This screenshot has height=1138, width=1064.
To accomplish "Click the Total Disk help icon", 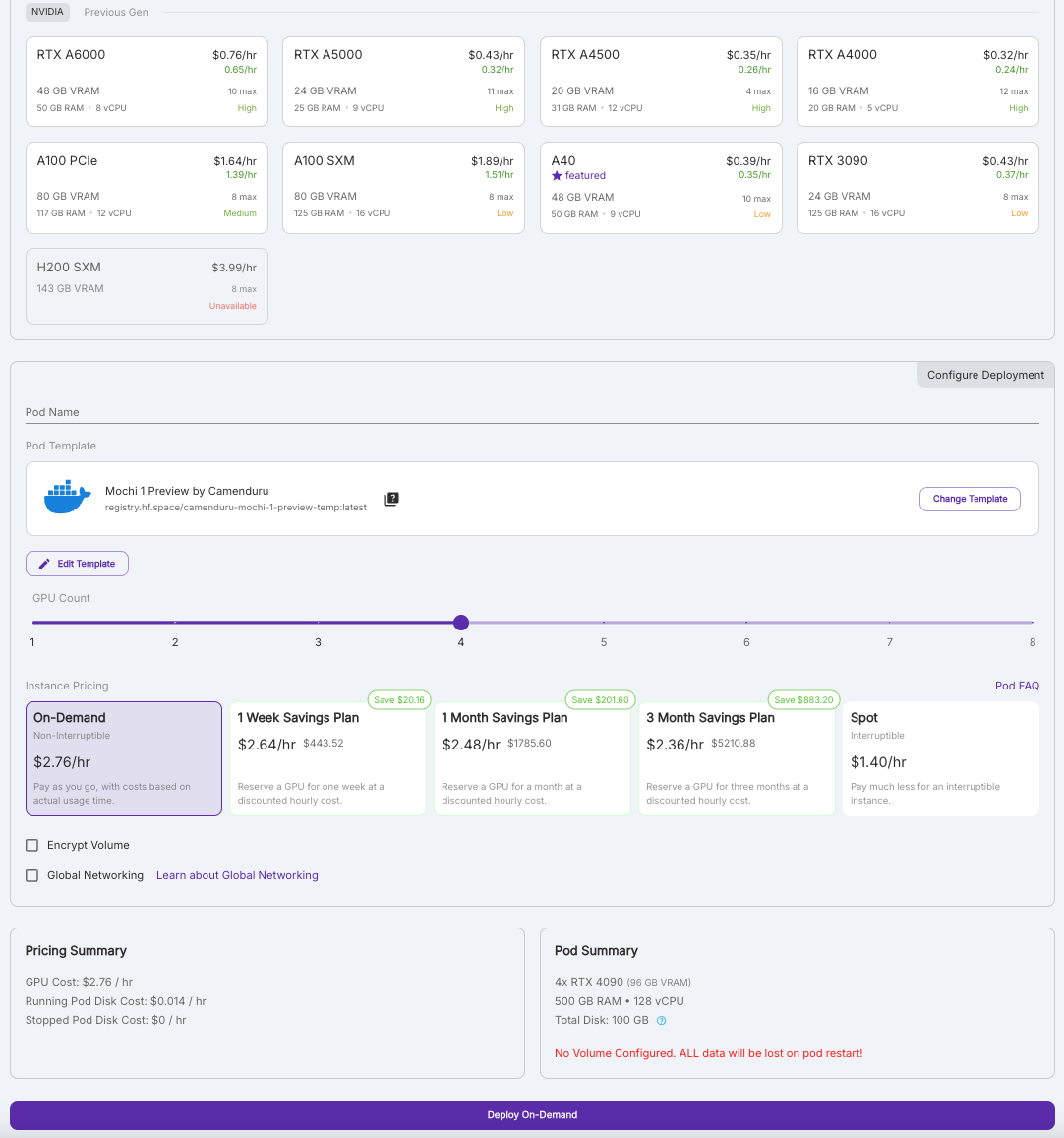I will 661,1021.
